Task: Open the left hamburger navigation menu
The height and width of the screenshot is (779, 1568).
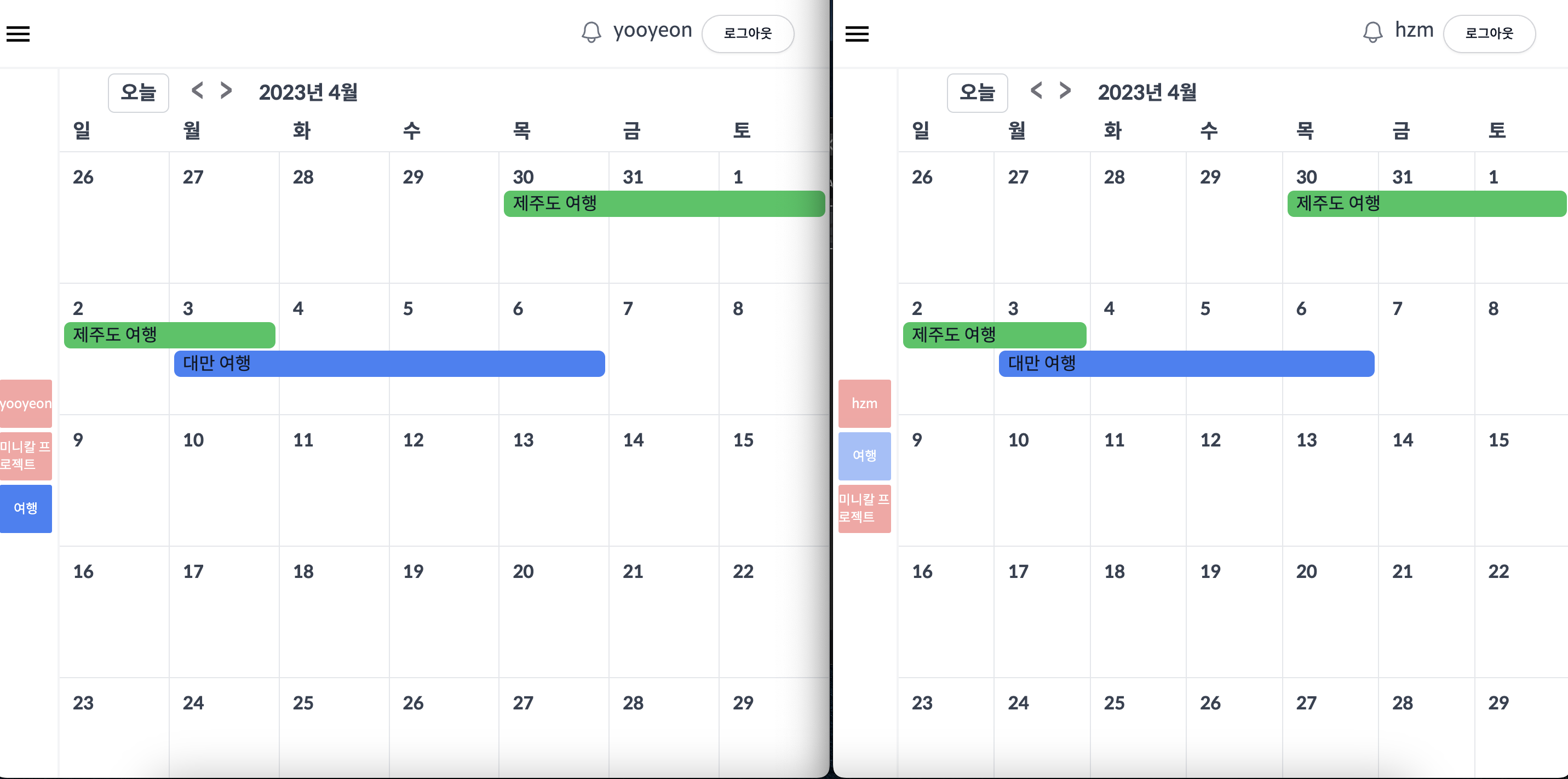Action: point(18,33)
